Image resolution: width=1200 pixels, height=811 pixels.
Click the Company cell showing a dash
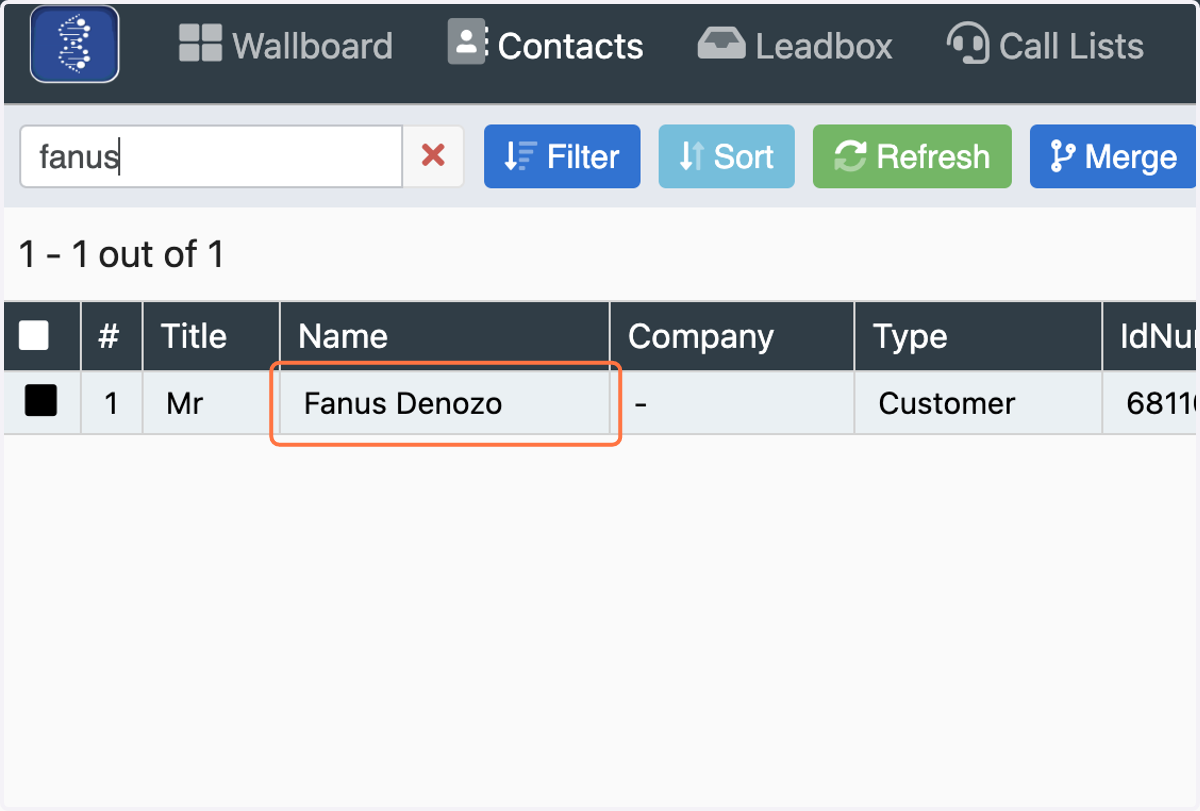(732, 404)
